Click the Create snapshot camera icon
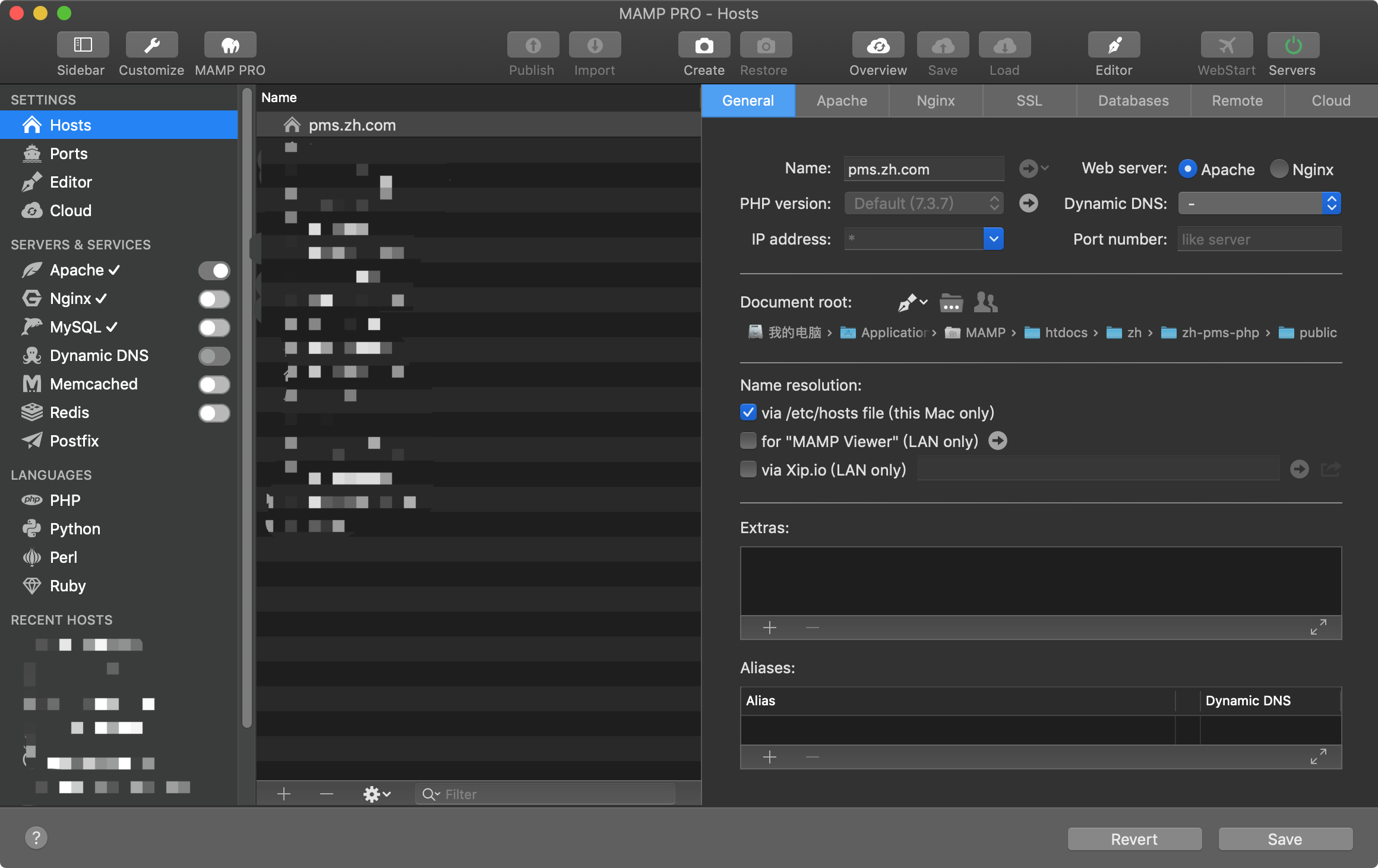Screen dimensions: 1378x868 [703, 46]
